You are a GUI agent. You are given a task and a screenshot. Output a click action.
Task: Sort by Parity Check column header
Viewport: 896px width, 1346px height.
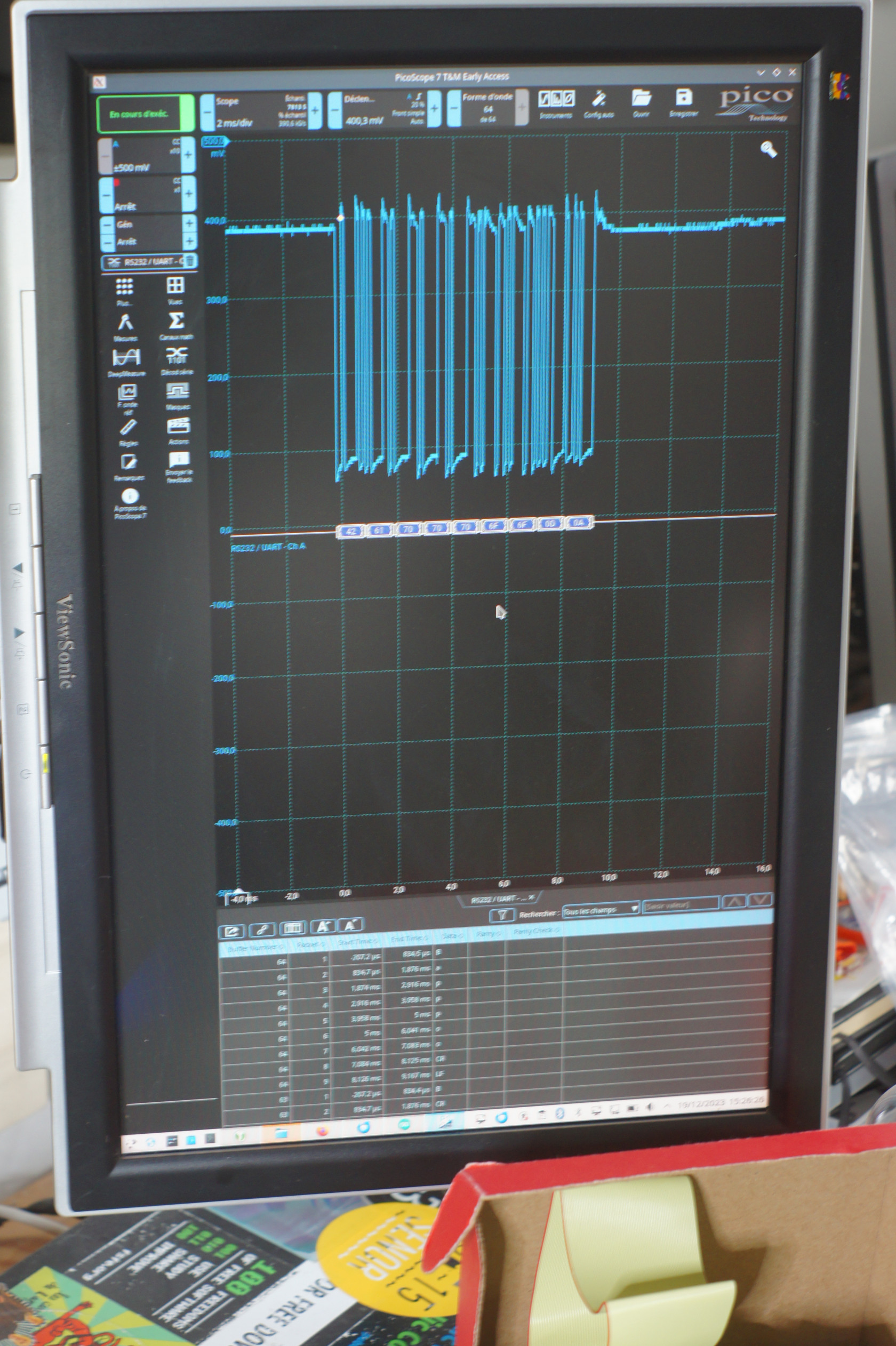coord(535,931)
